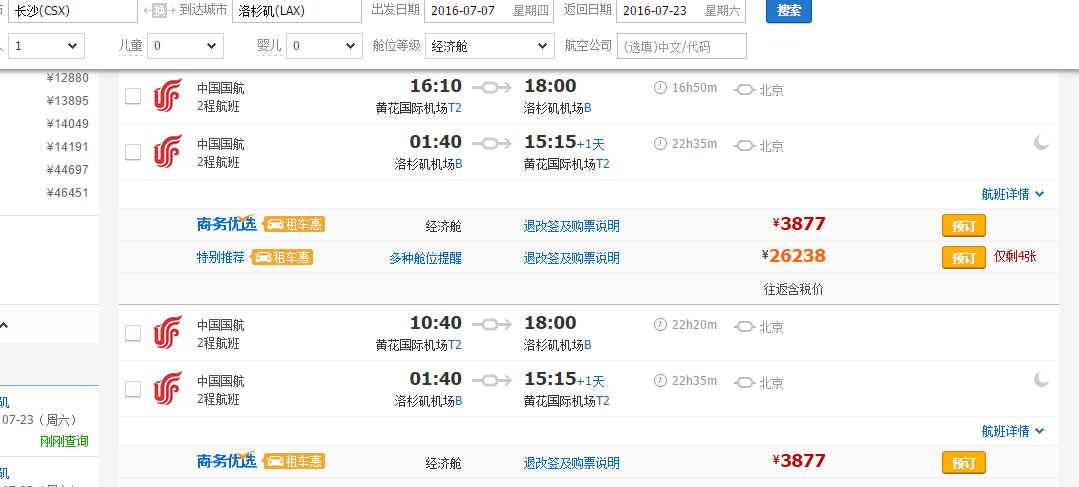Click 租车惠 car badge beside 特别推荐
1079x487 pixels.
coord(282,257)
